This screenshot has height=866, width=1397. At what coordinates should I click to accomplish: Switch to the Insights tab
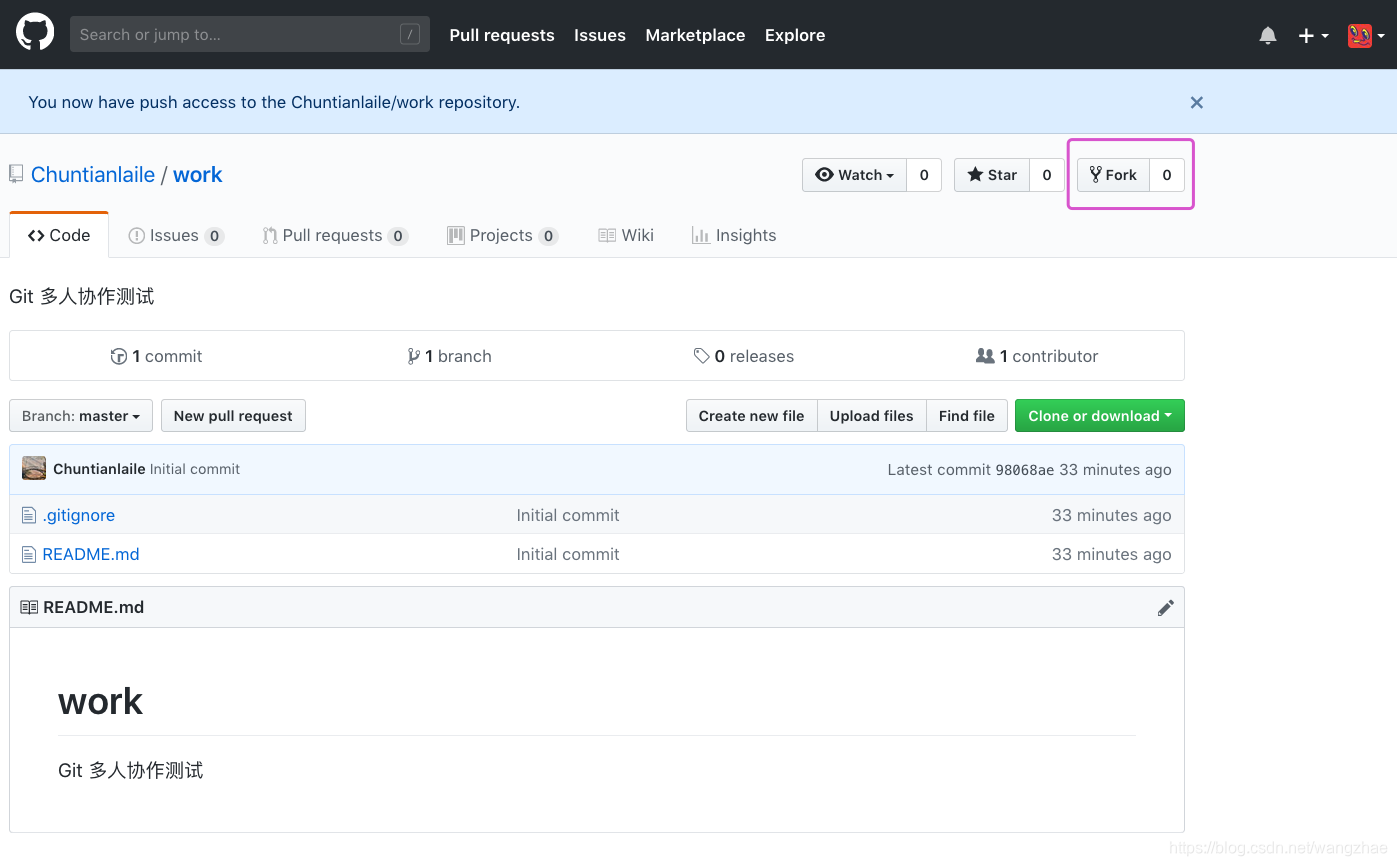[x=734, y=235]
